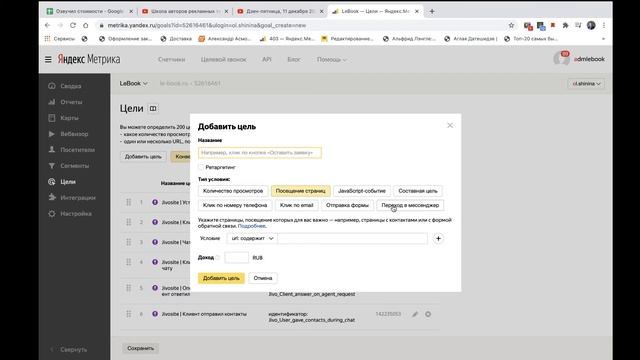Screen dimensions: 640x360
Task: Open API in the top navigation
Action: pyautogui.click(x=267, y=60)
